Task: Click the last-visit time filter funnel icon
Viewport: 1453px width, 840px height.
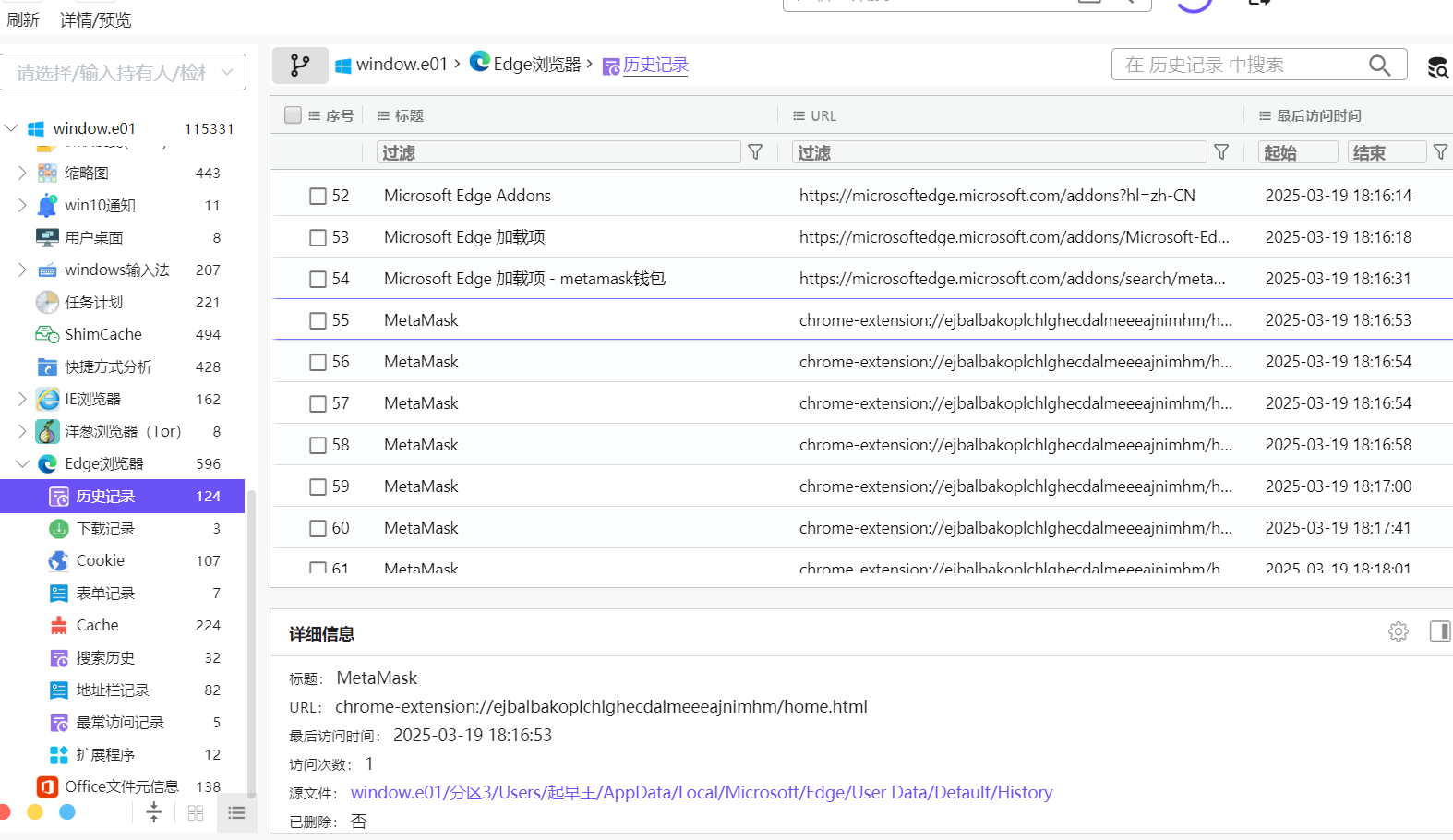Action: pyautogui.click(x=1440, y=152)
